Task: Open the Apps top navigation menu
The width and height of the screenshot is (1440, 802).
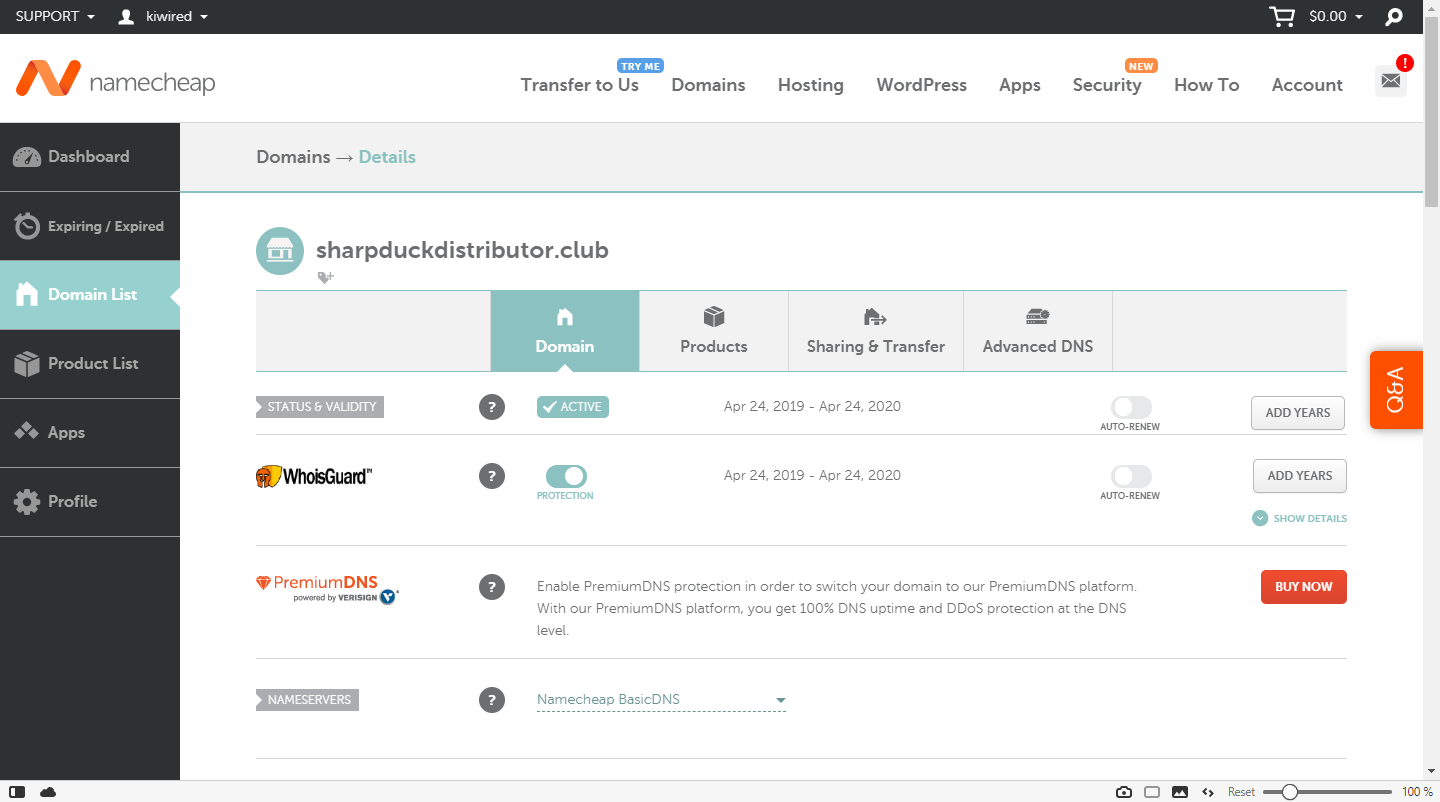Action: (x=1020, y=85)
